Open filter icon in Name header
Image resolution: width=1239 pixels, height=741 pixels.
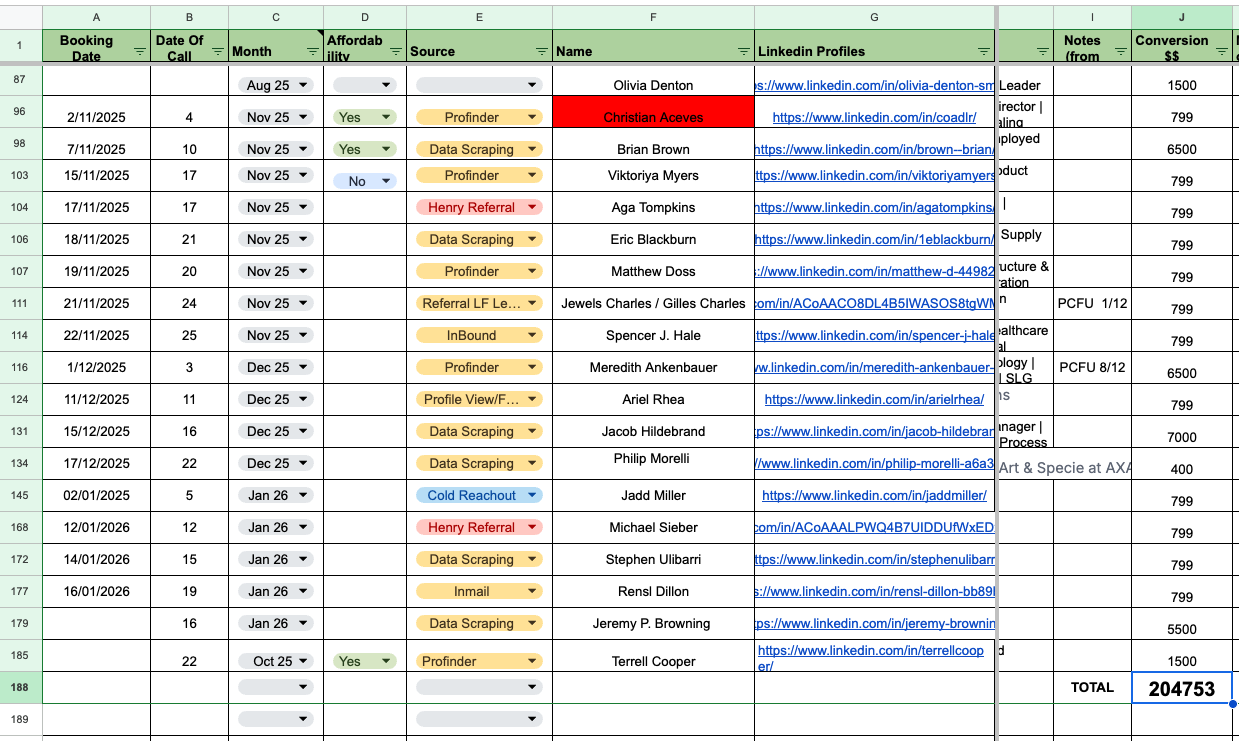pos(743,51)
